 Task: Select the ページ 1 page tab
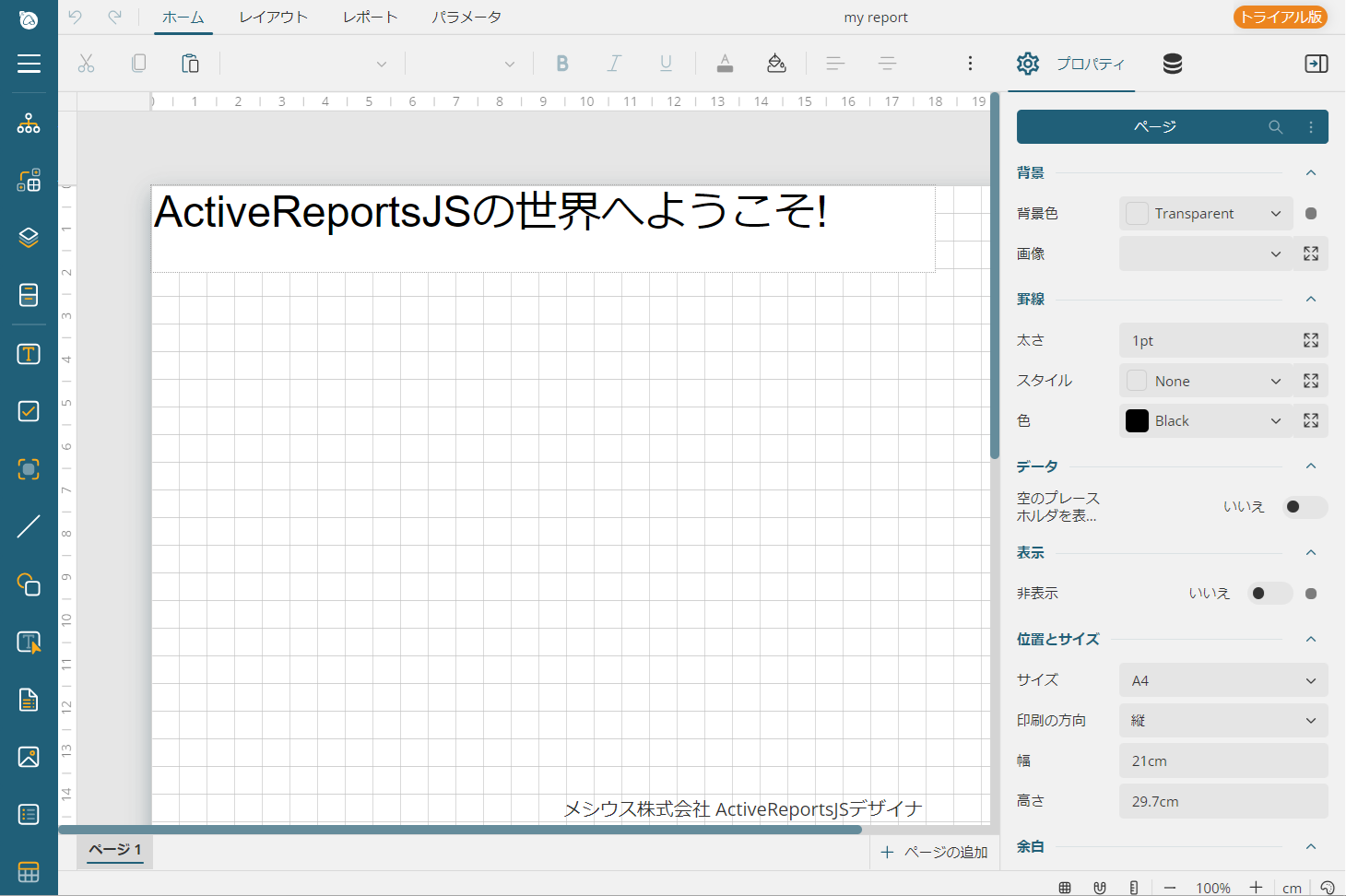point(115,849)
